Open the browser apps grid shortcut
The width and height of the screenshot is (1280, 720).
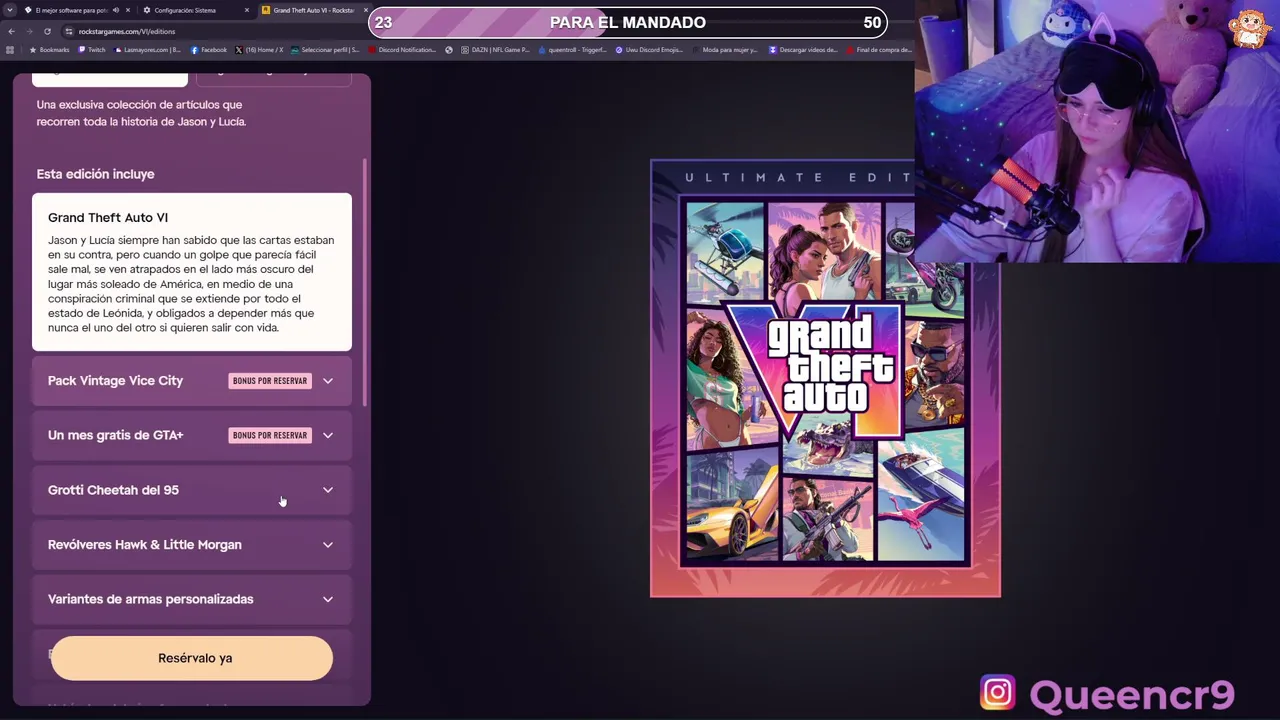point(10,50)
